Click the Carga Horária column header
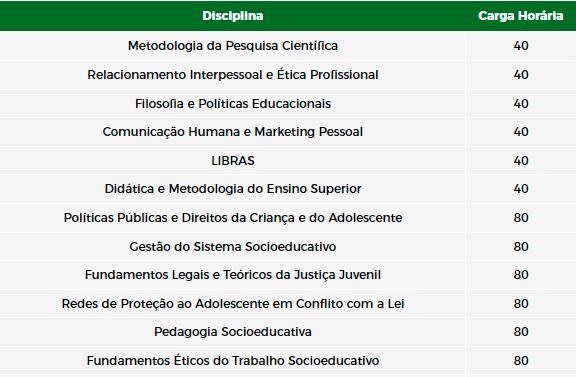 click(x=521, y=16)
